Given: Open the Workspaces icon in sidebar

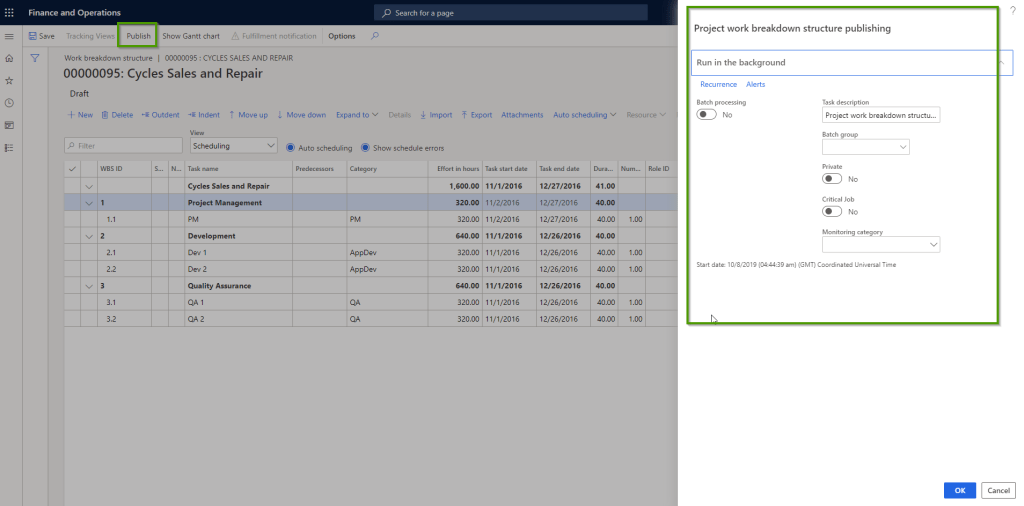Looking at the screenshot, I should pos(9,125).
